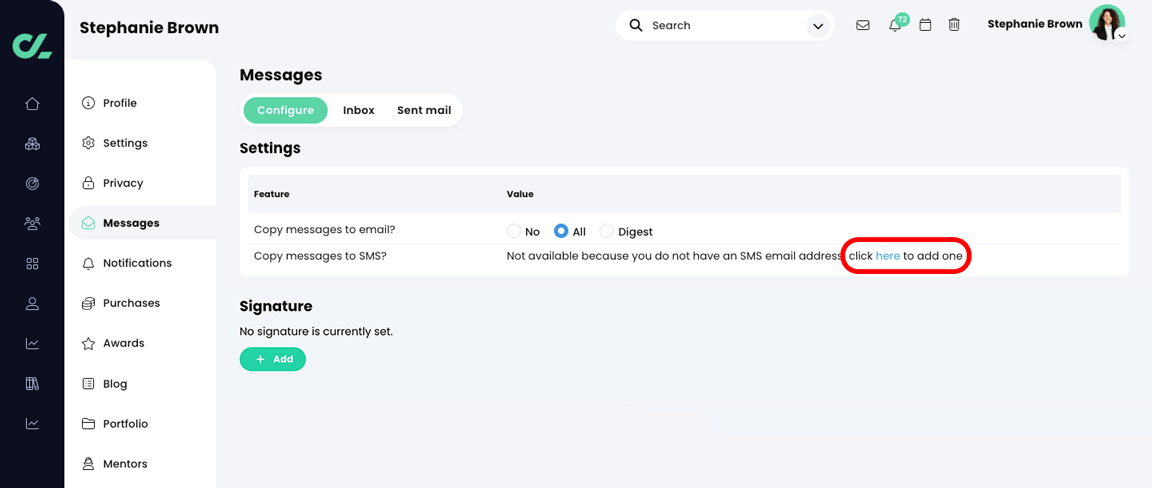The height and width of the screenshot is (488, 1152).
Task: Click the magnifying glass search icon
Action: [636, 25]
